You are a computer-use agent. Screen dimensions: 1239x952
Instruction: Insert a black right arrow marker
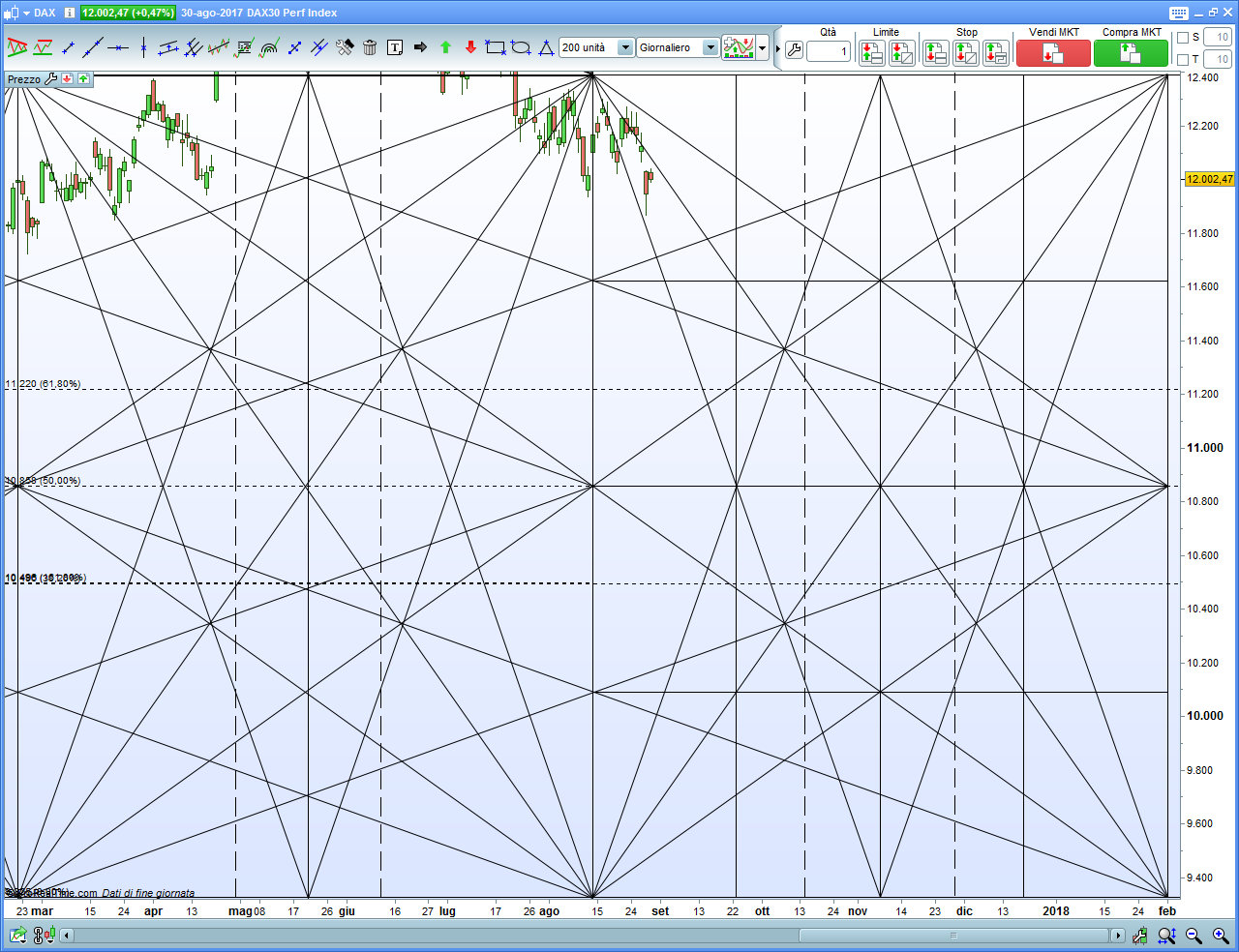click(420, 47)
